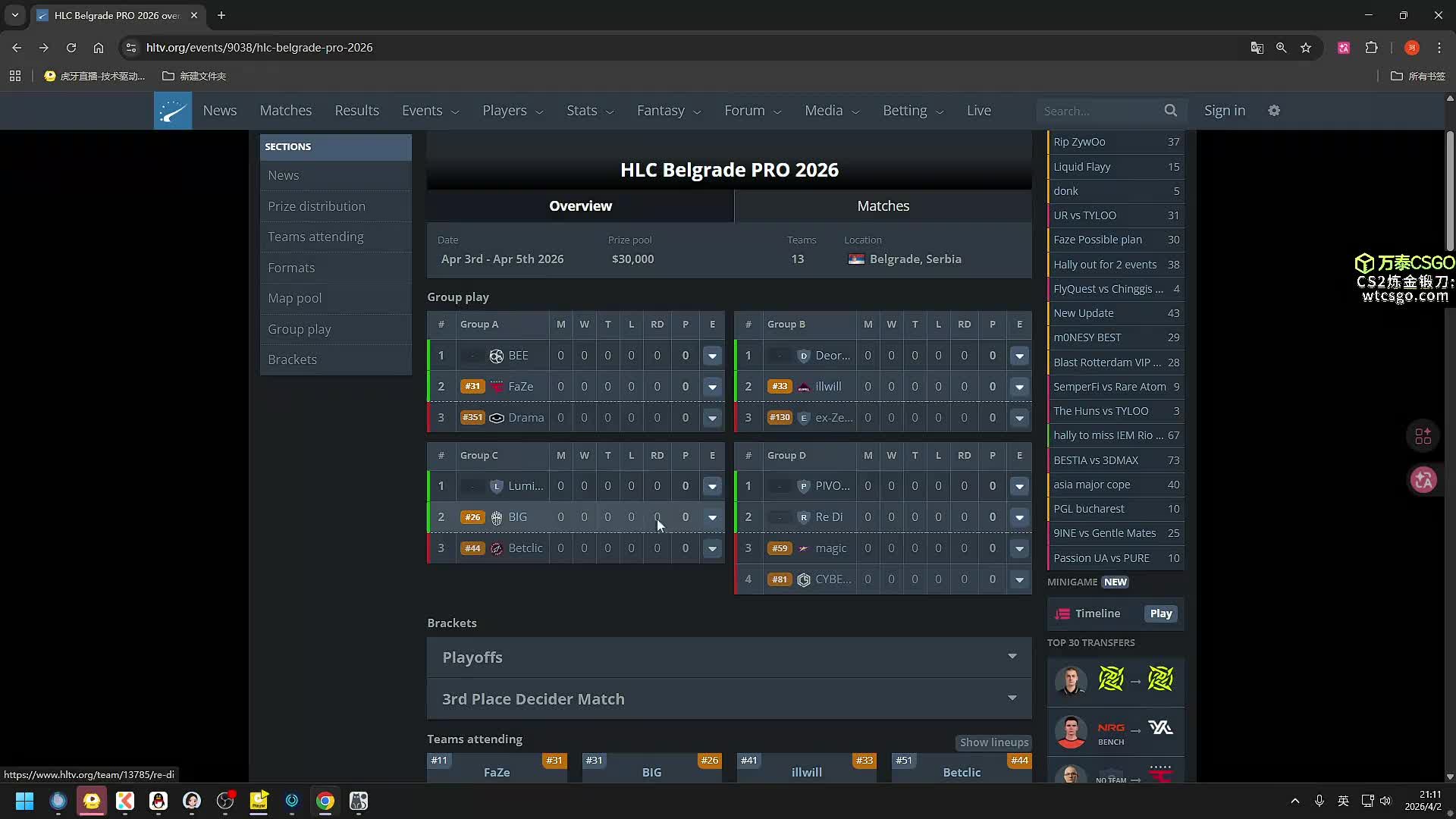The image size is (1456, 819).
Task: Open the Rip ZywOo forum thread
Action: pyautogui.click(x=1079, y=142)
